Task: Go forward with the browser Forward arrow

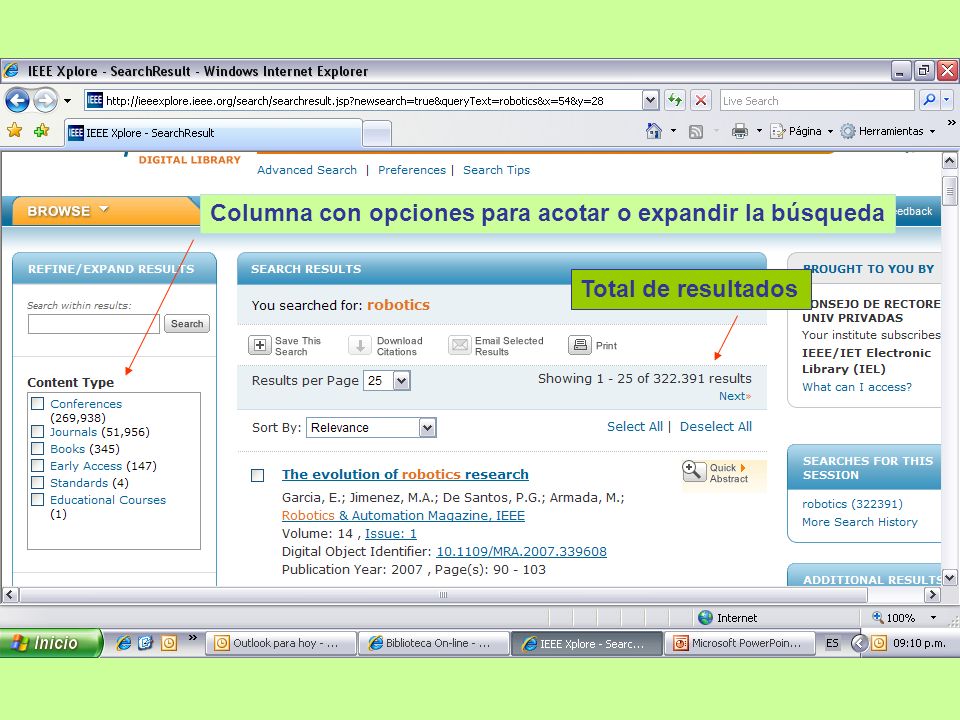Action: coord(45,100)
